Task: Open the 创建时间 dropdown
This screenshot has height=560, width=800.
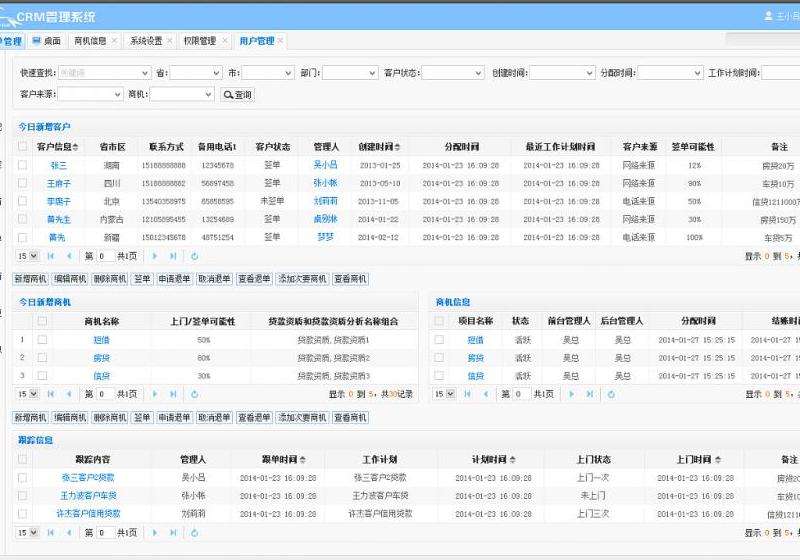Action: (x=562, y=73)
